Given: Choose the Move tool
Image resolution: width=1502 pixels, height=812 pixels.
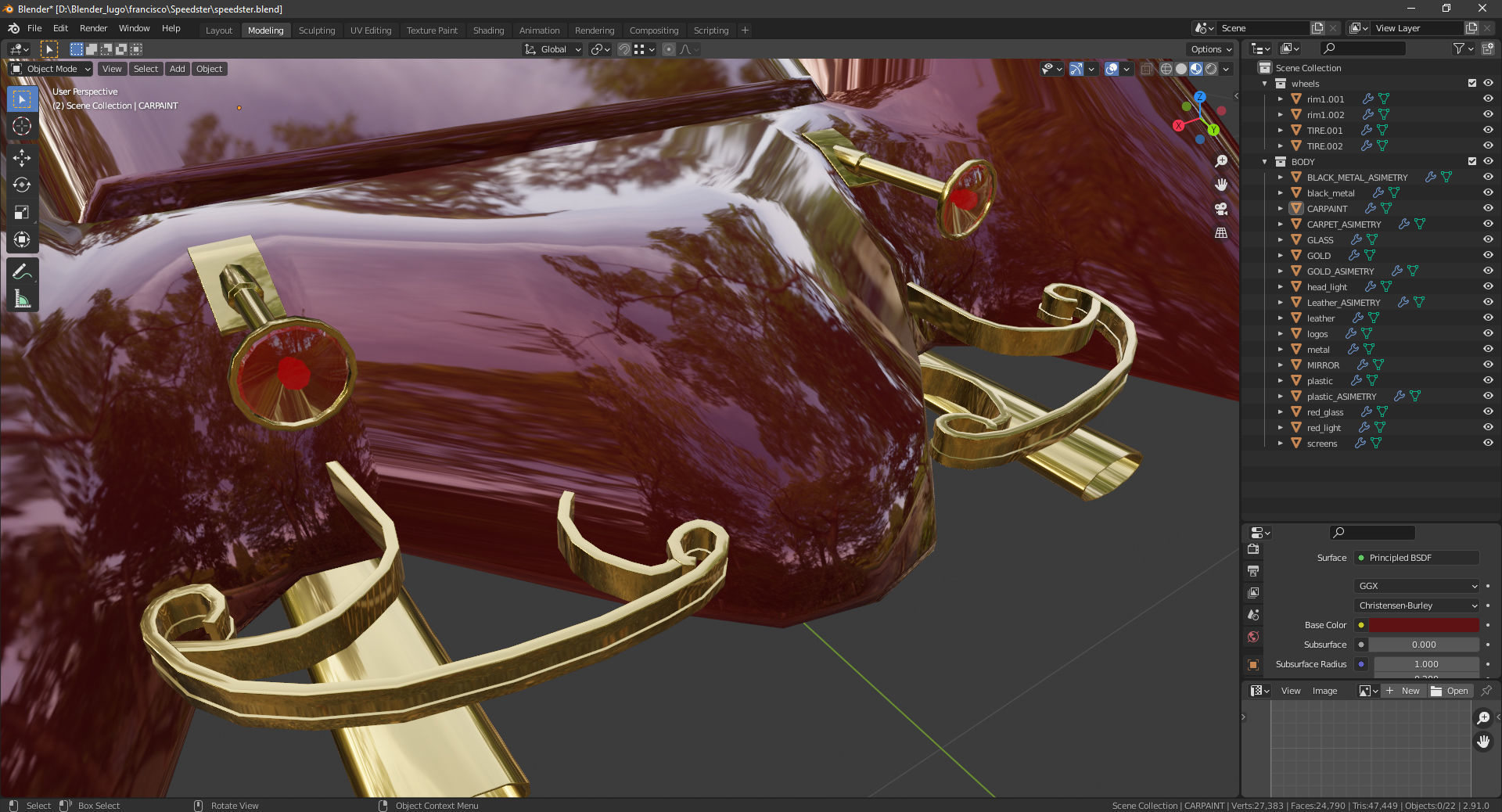Looking at the screenshot, I should [x=22, y=158].
